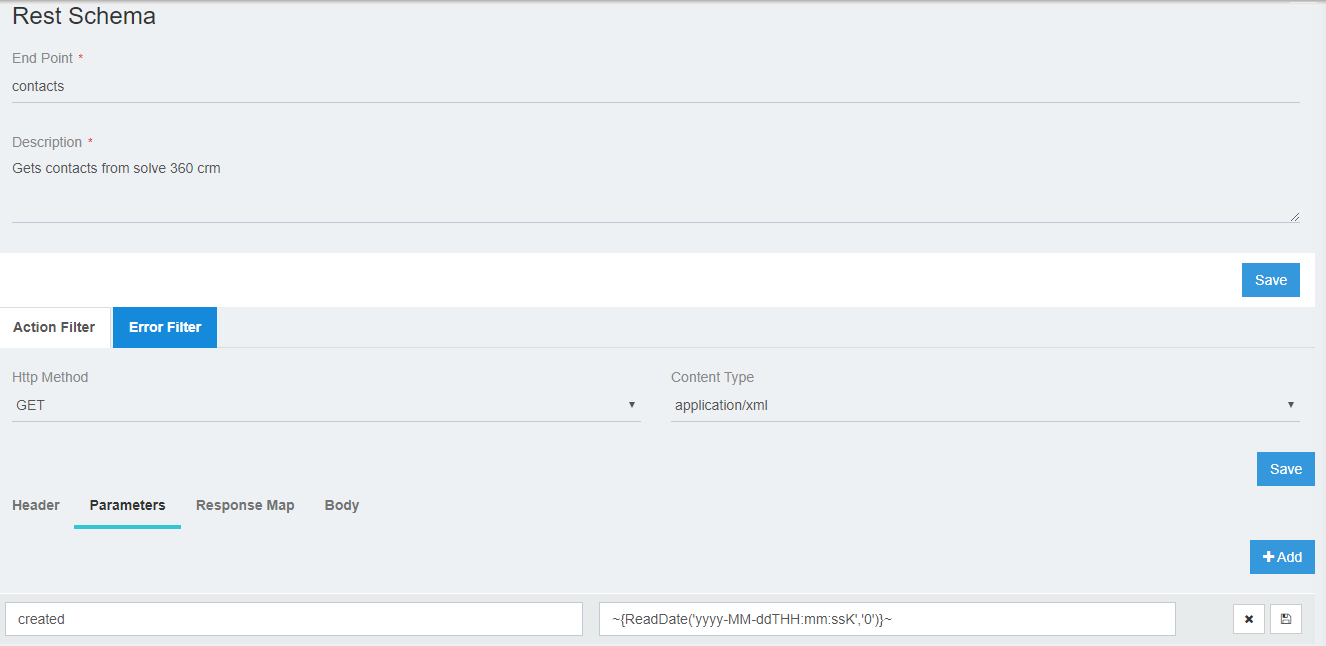This screenshot has height=646, width=1326.
Task: Select the Content Type label
Action: (x=712, y=377)
